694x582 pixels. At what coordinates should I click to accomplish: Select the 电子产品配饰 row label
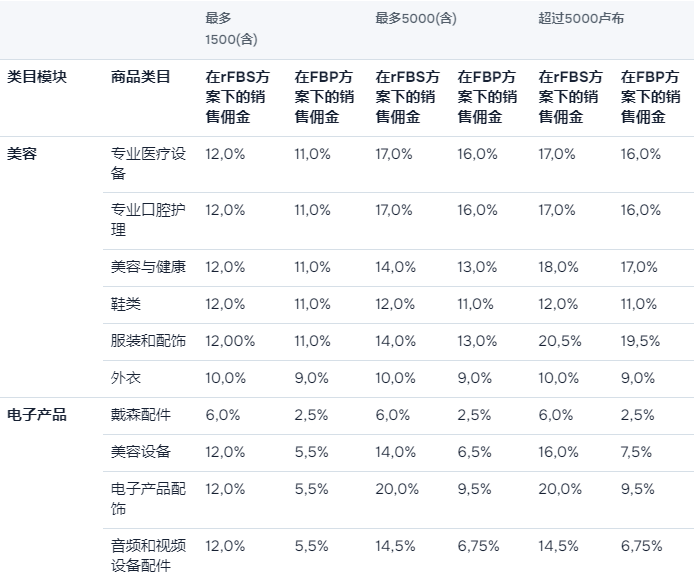point(148,499)
